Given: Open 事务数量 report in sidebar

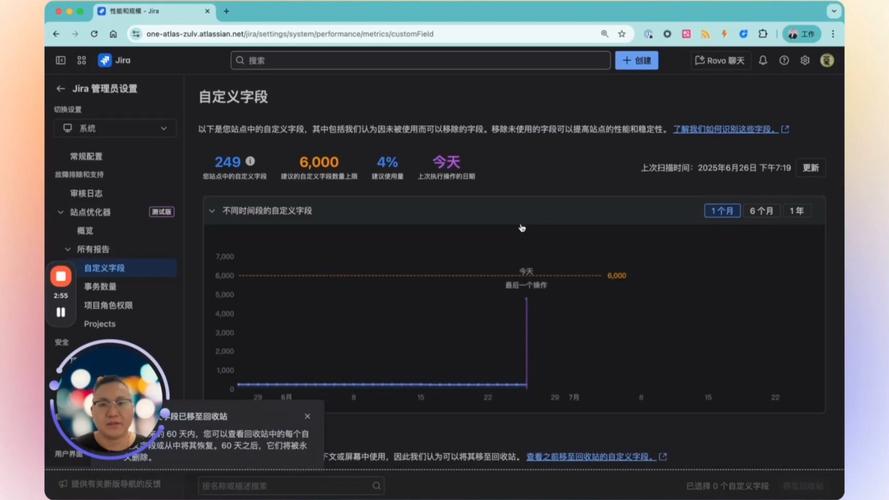Looking at the screenshot, I should (x=100, y=287).
